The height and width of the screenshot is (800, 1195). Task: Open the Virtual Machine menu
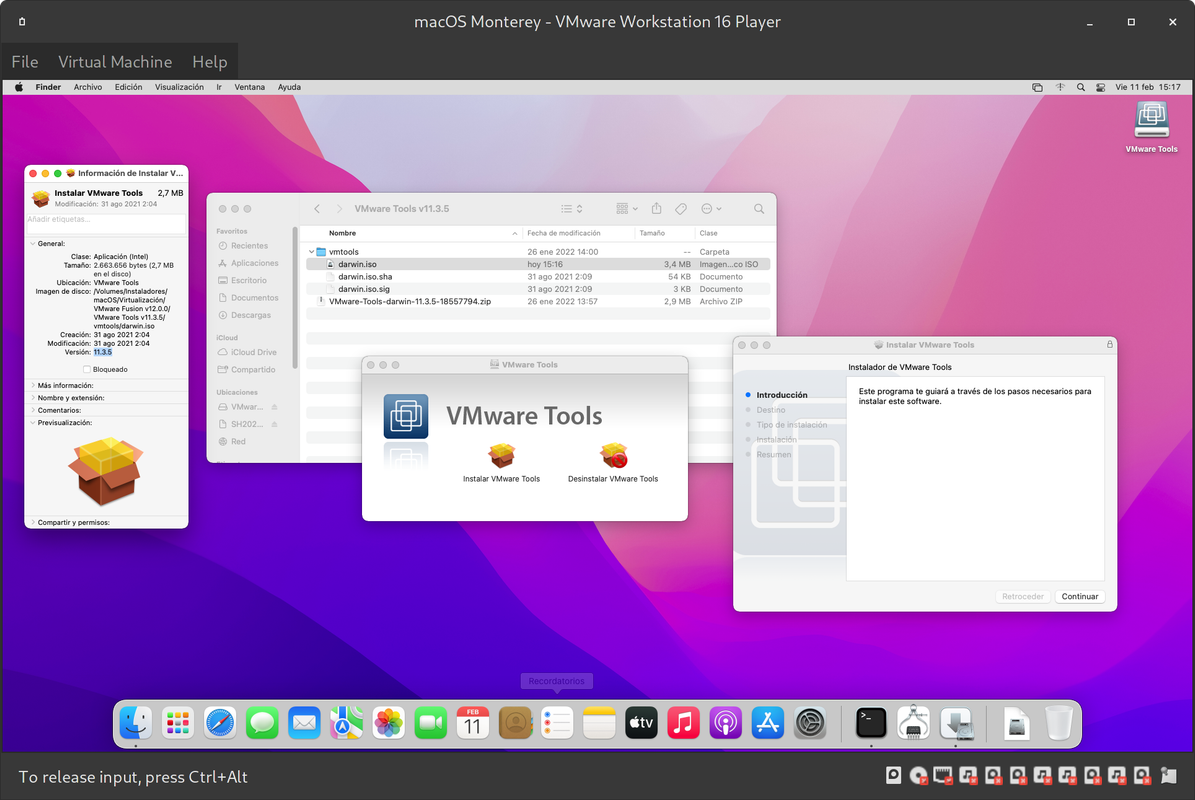115,62
